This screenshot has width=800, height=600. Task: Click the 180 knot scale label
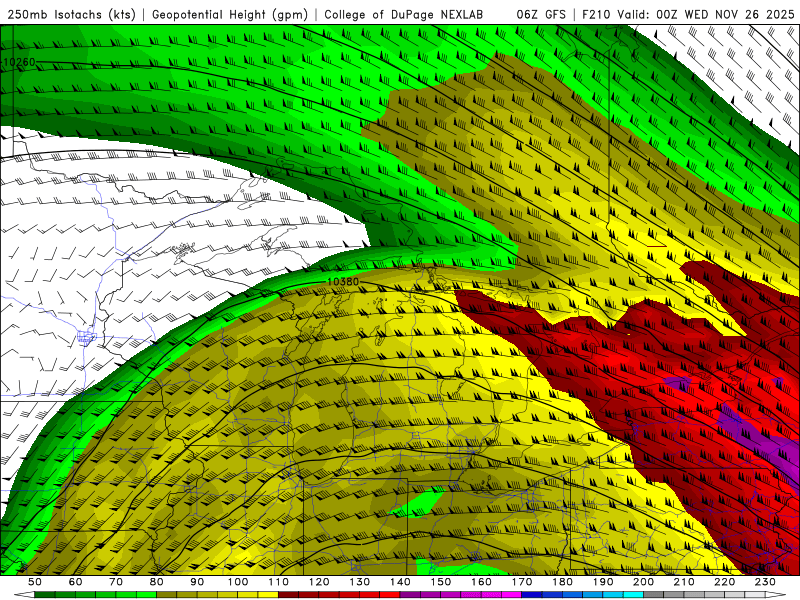(x=563, y=582)
